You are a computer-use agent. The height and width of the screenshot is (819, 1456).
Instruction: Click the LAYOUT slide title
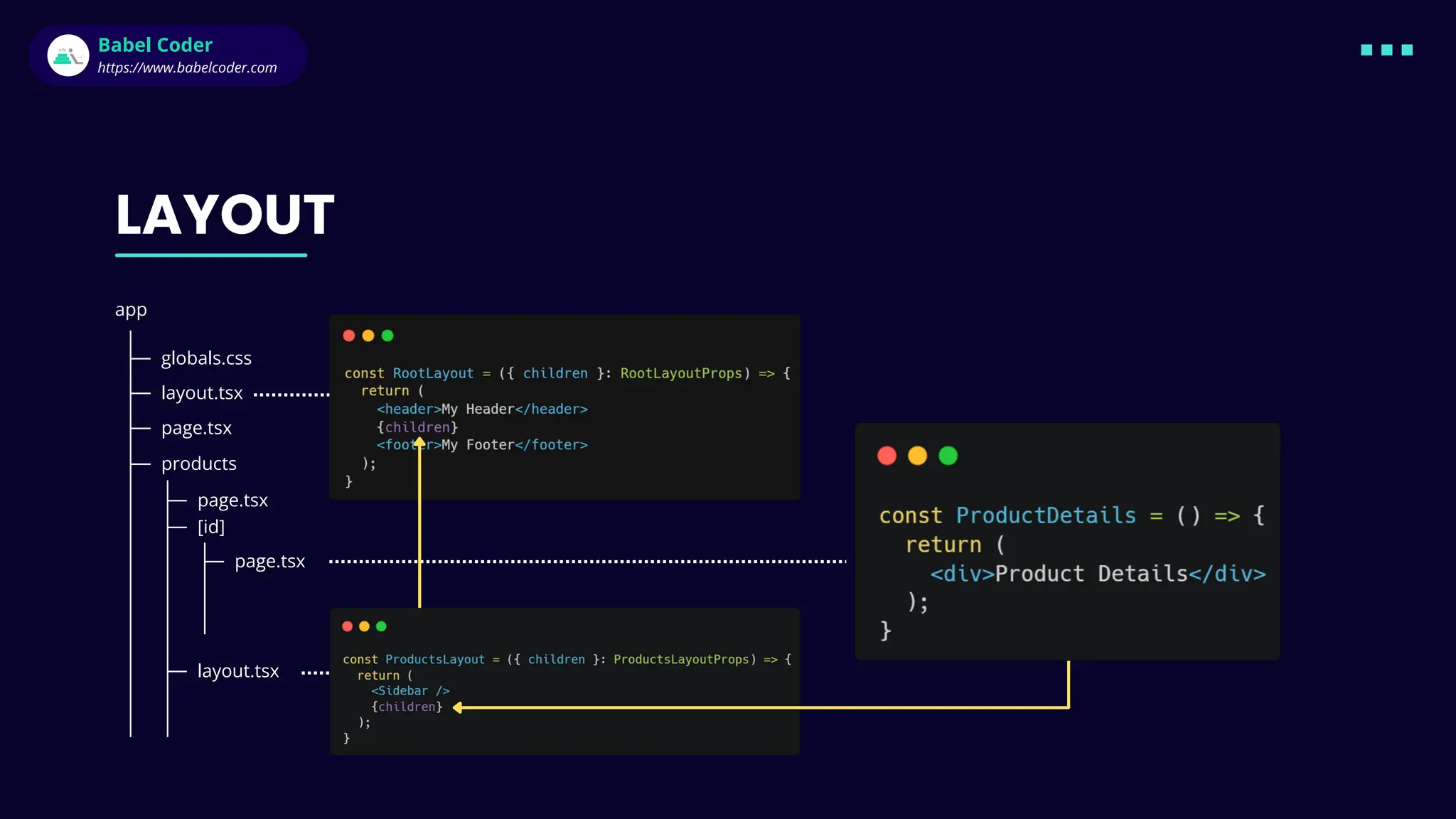(225, 214)
